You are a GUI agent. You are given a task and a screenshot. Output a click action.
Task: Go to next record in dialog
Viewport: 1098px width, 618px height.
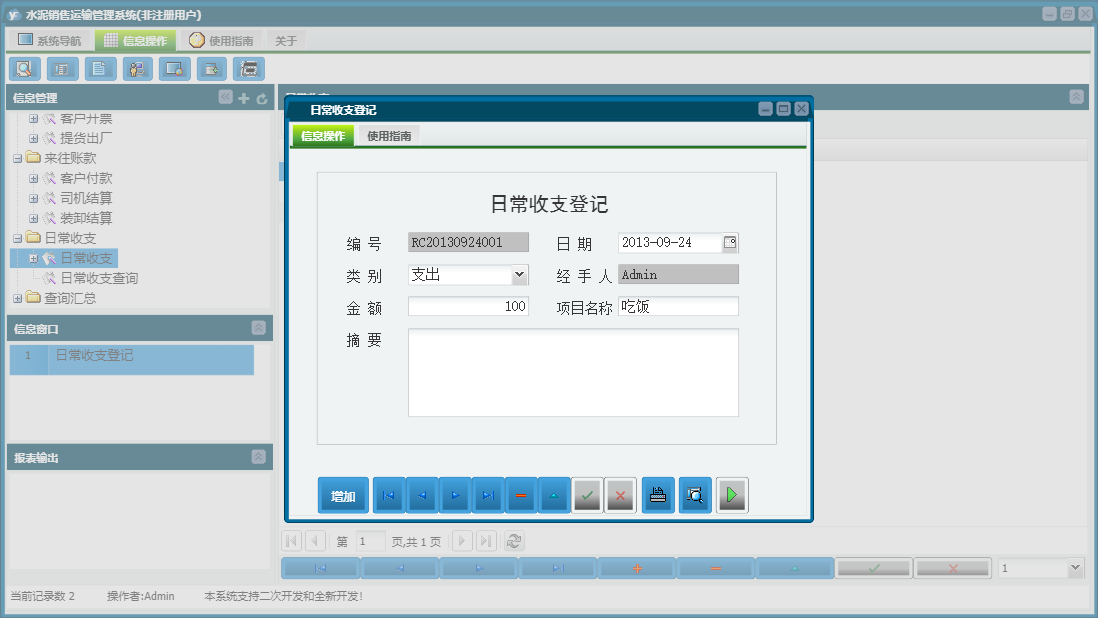pos(455,496)
